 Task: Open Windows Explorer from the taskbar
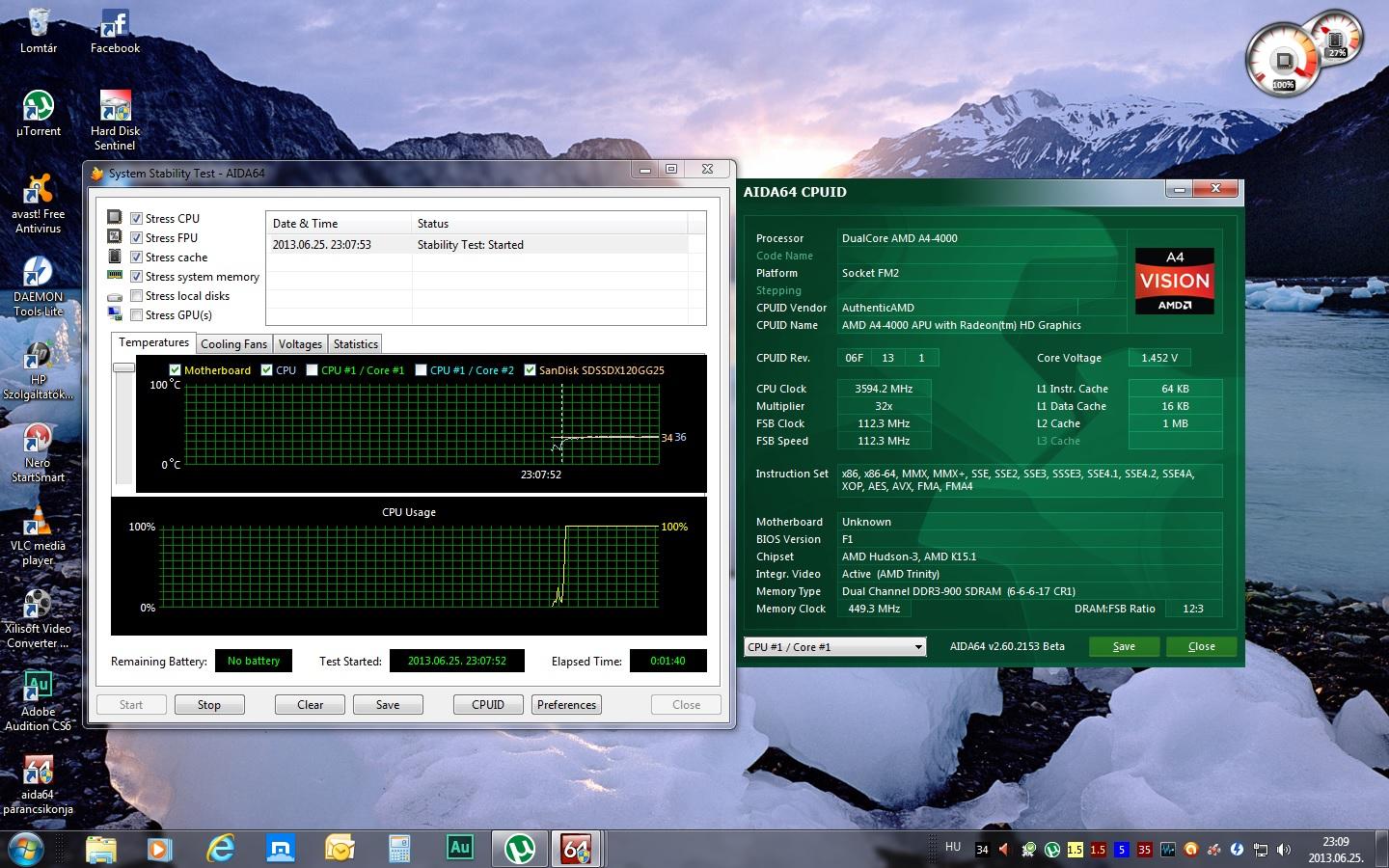pos(101,849)
